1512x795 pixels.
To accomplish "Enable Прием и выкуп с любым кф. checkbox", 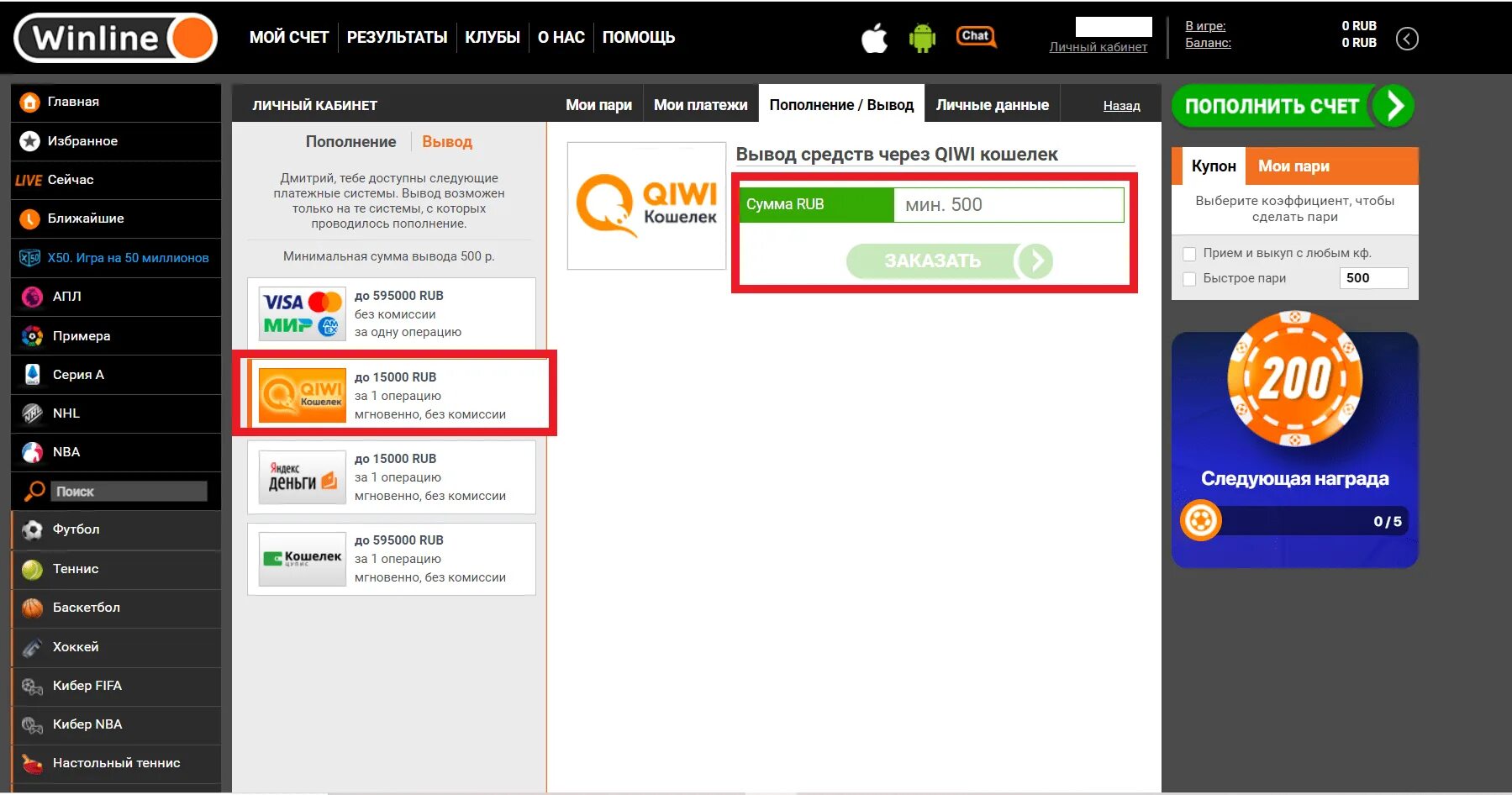I will point(1189,254).
